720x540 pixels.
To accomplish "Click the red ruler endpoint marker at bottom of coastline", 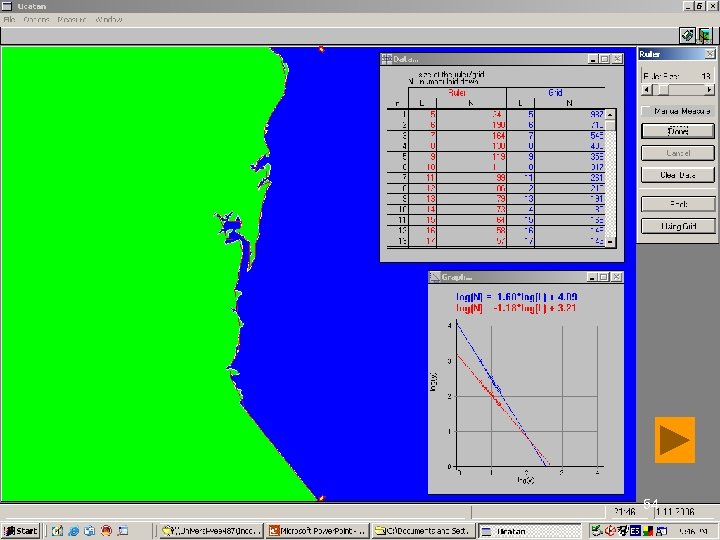I will tap(321, 498).
